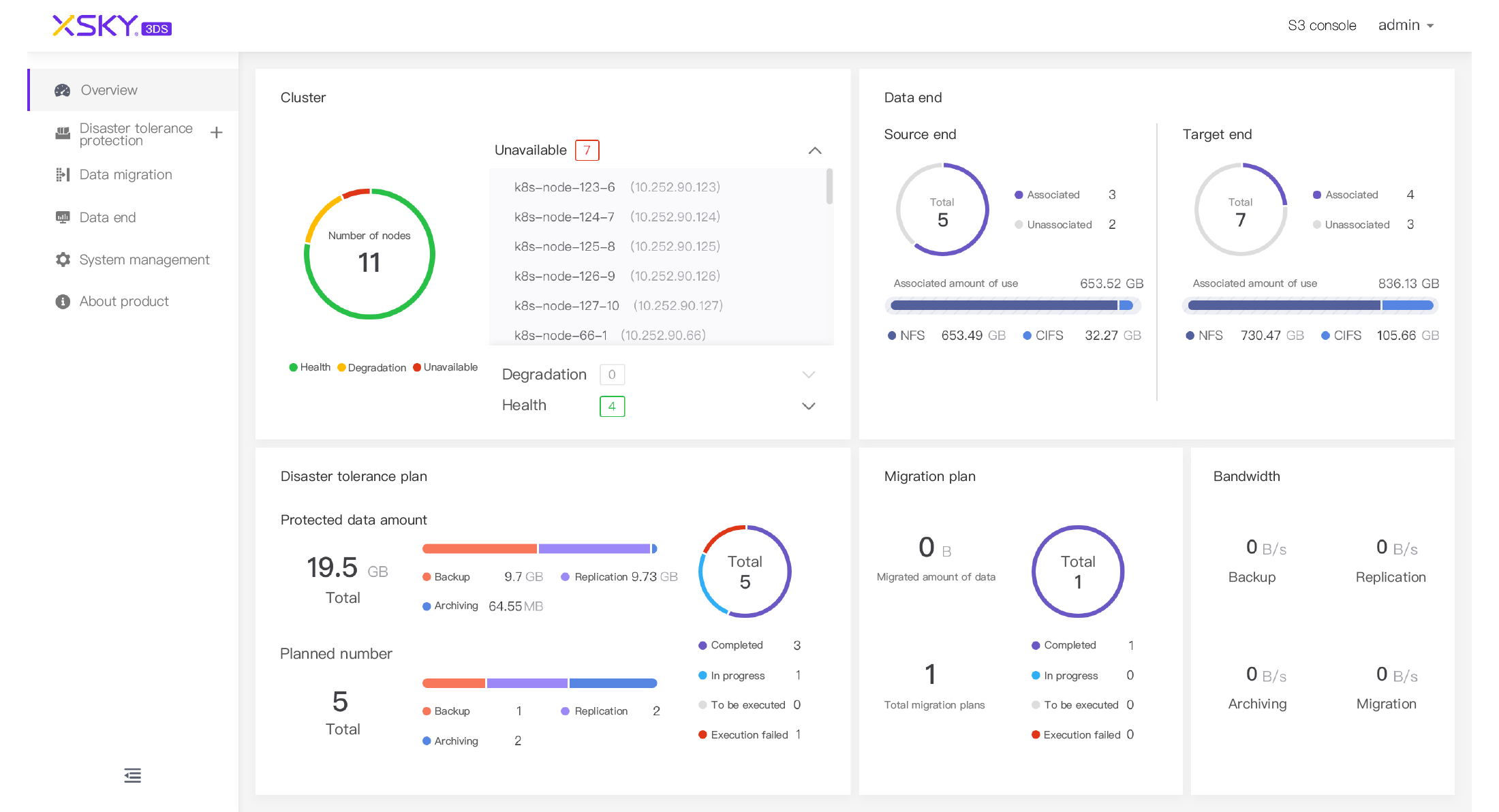Toggle the Unavailable legend item
The width and height of the screenshot is (1499, 812).
pyautogui.click(x=446, y=367)
